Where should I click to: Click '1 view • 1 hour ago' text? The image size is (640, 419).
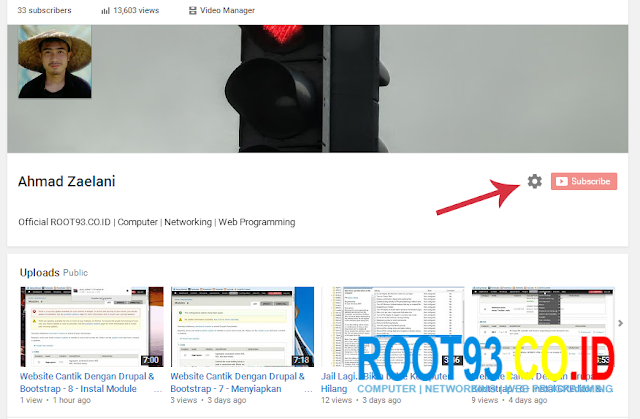click(55, 400)
